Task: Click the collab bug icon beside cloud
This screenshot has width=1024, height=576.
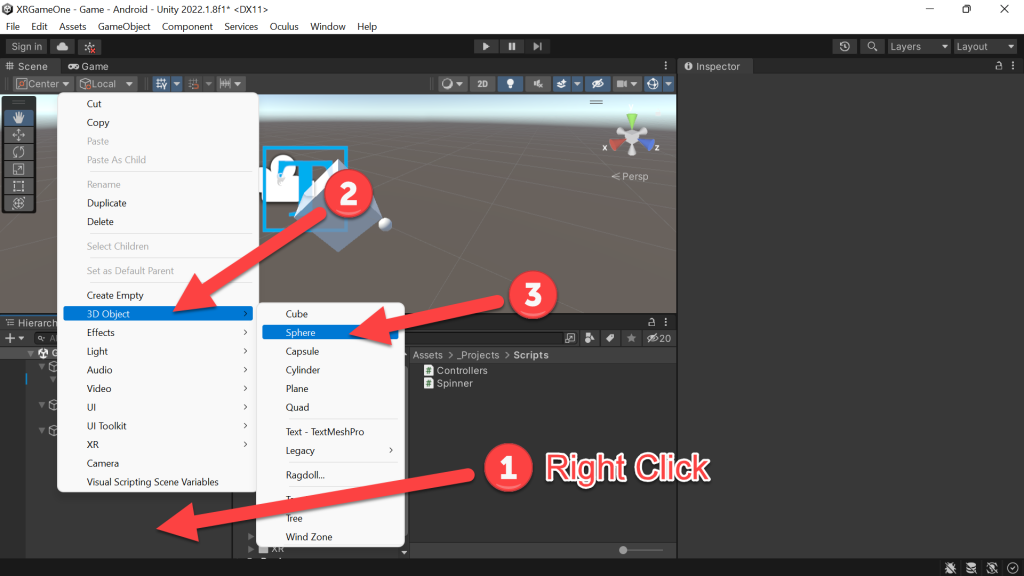Action: click(90, 47)
